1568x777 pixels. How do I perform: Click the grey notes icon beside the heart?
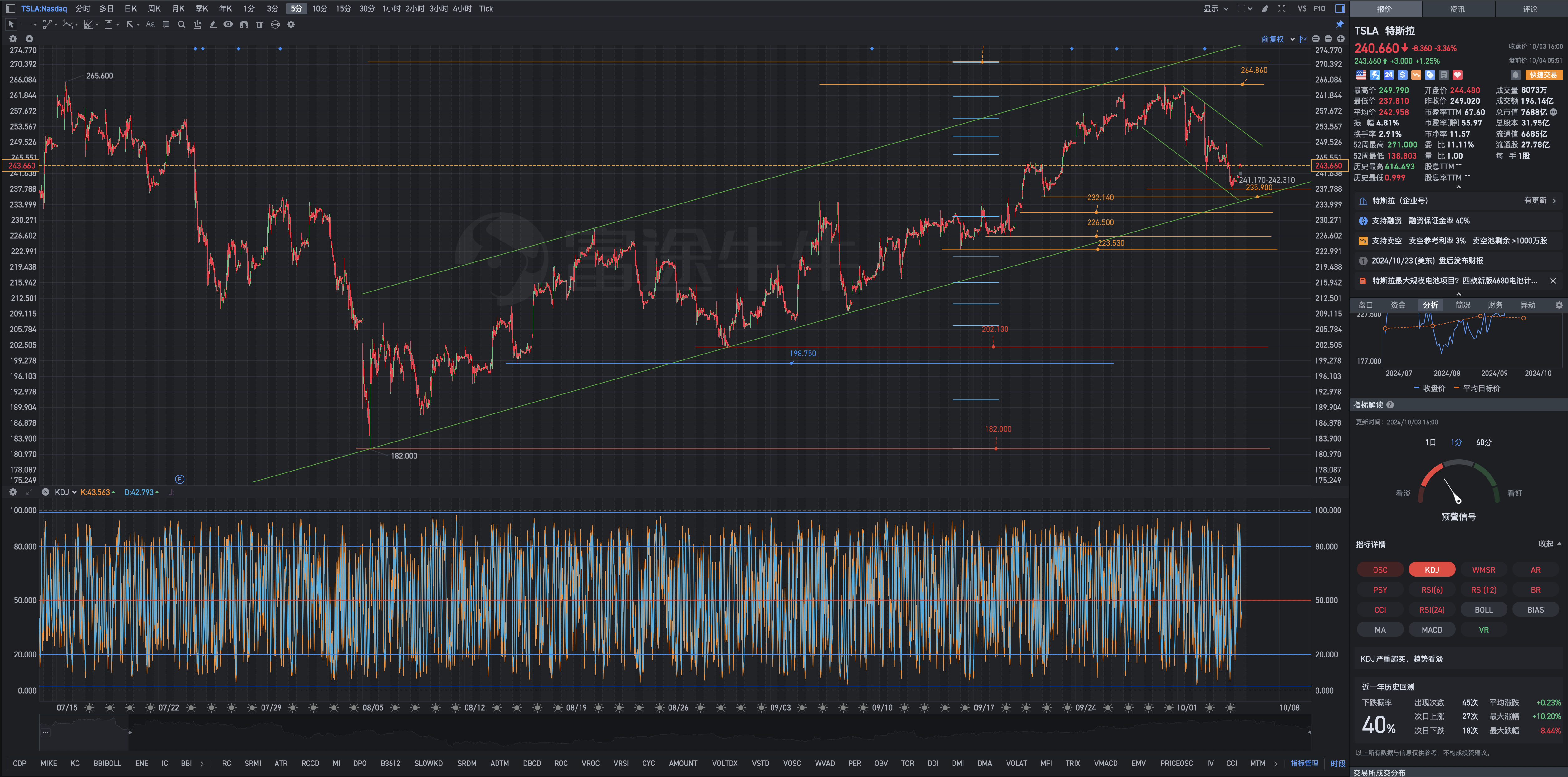pos(1443,75)
